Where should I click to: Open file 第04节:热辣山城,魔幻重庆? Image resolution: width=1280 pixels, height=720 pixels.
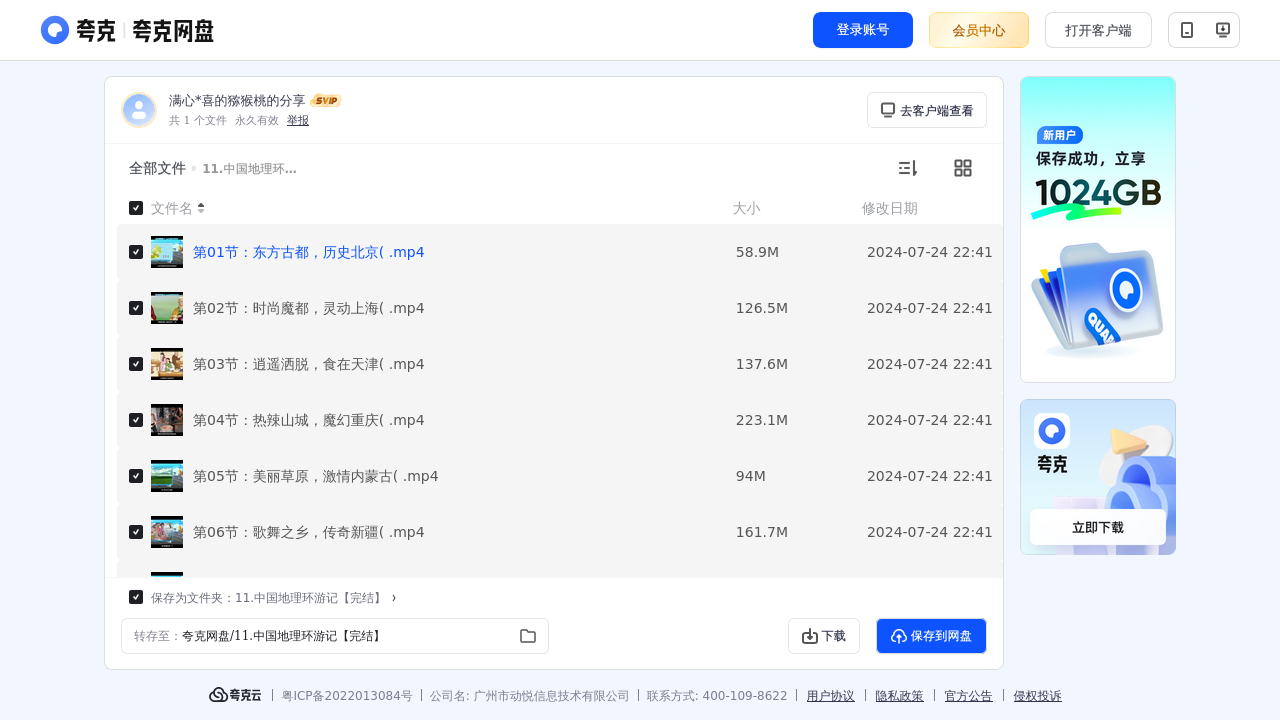(x=309, y=420)
